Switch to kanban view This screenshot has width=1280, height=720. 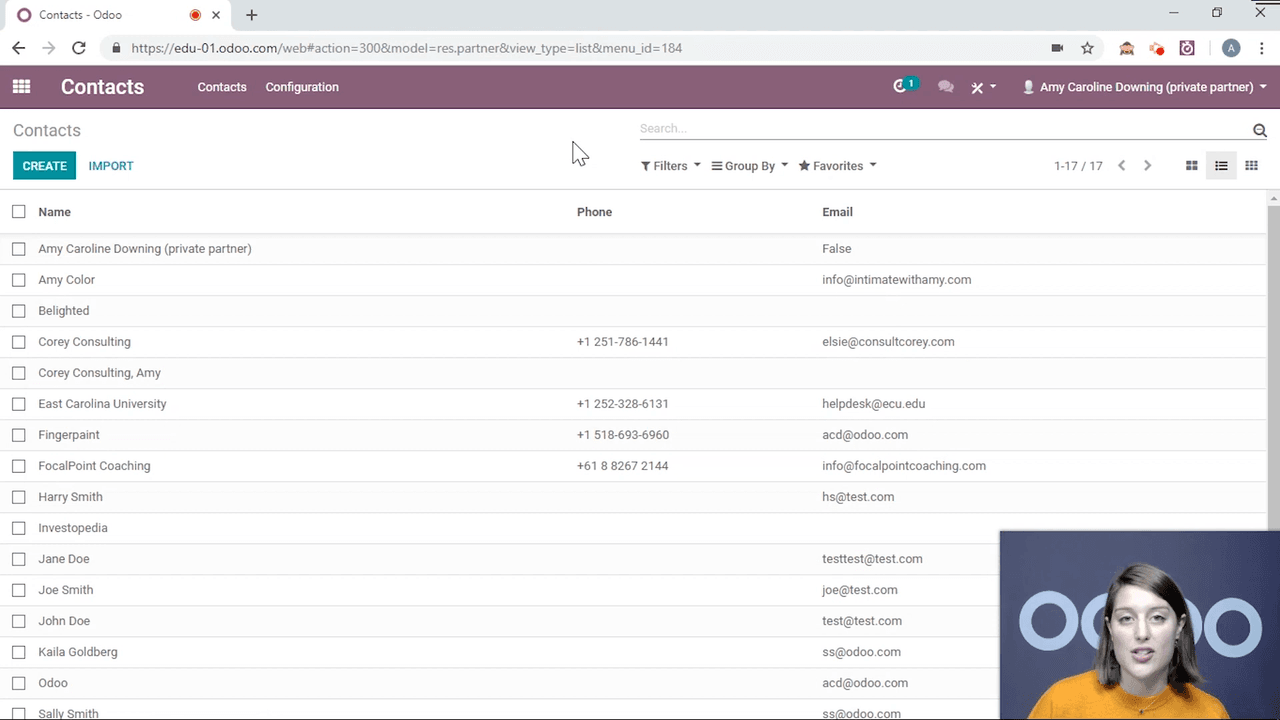pos(1191,165)
